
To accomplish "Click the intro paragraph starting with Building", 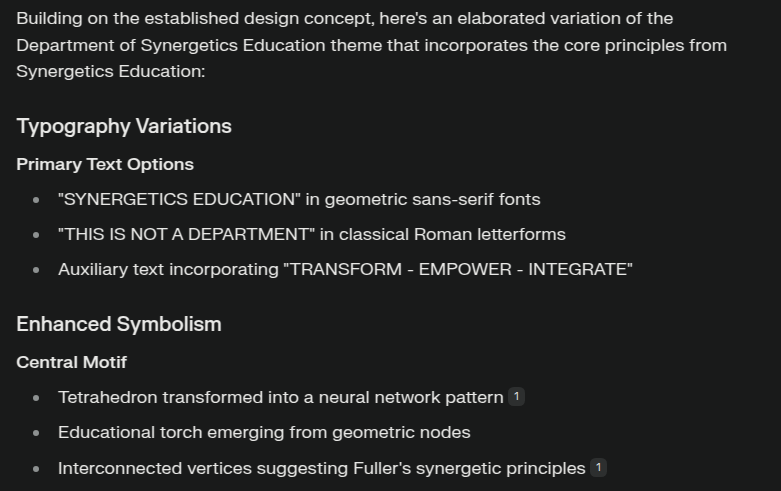I will pyautogui.click(x=372, y=45).
